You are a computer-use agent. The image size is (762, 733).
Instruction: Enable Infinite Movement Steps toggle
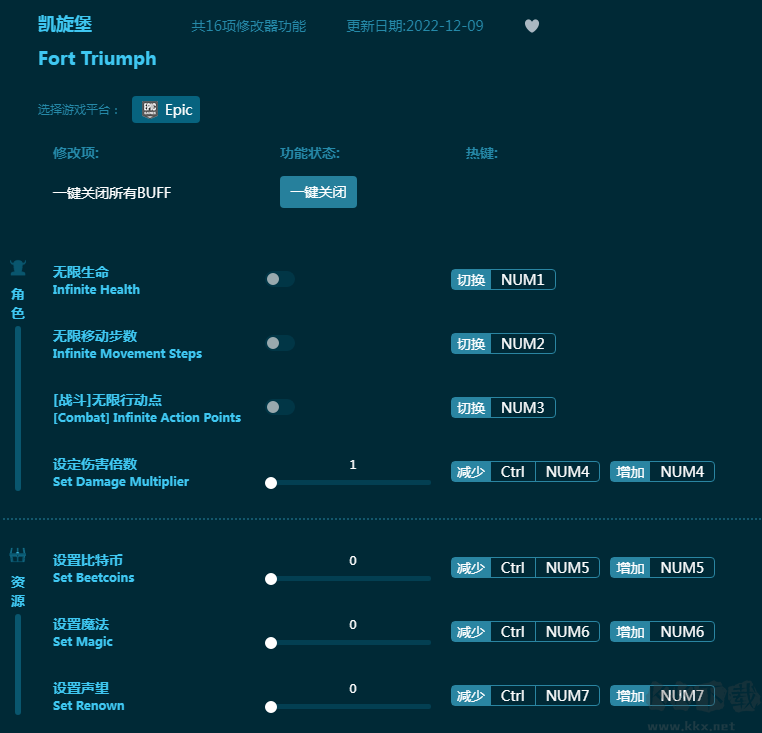[x=279, y=344]
